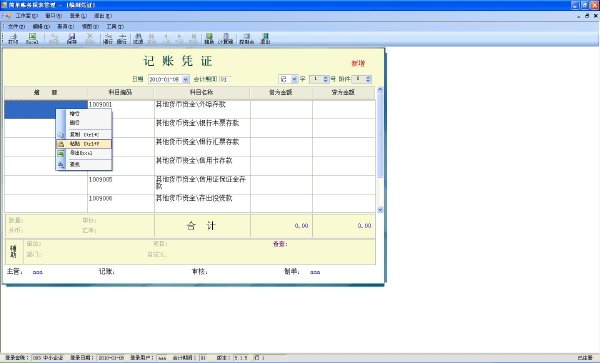
Task: Click the scroll up arrow of the voucher grid
Action: (x=380, y=90)
